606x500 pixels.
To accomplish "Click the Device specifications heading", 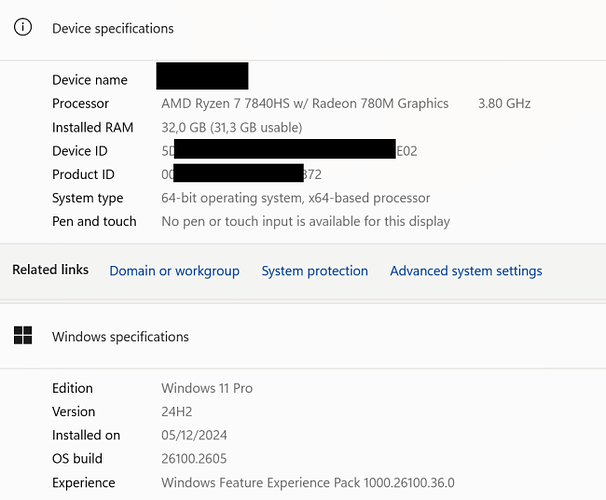I will [x=113, y=29].
